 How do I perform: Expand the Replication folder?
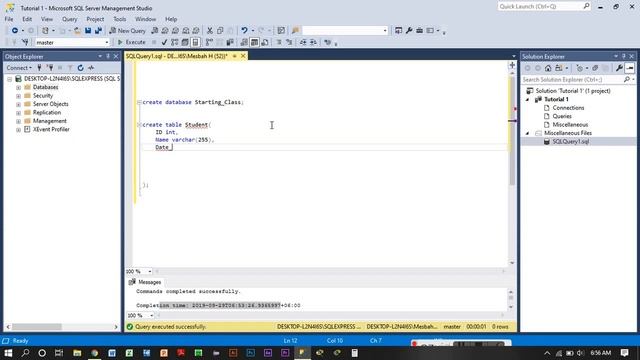[18, 113]
